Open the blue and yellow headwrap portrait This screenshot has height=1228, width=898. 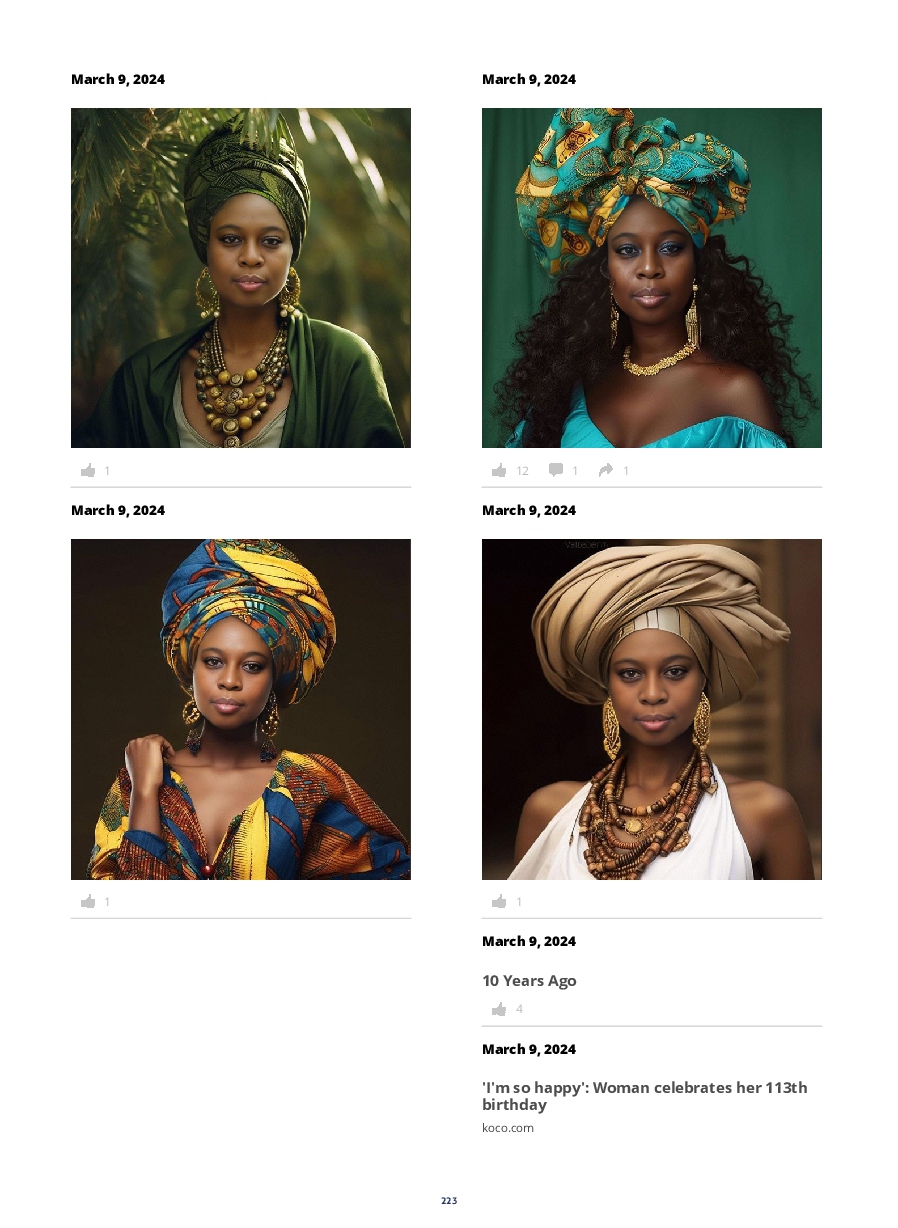coord(241,709)
